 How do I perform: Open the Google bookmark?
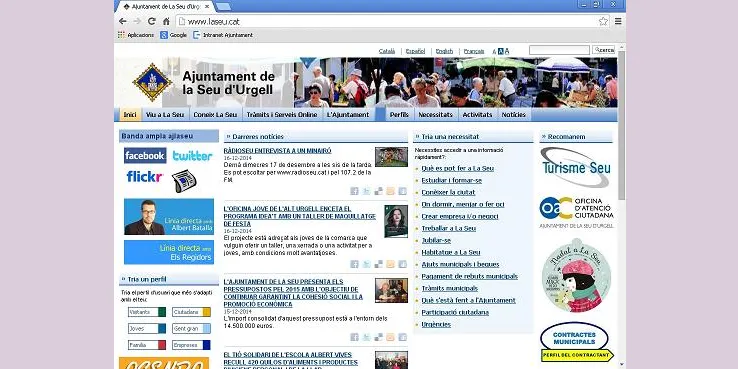pos(173,35)
